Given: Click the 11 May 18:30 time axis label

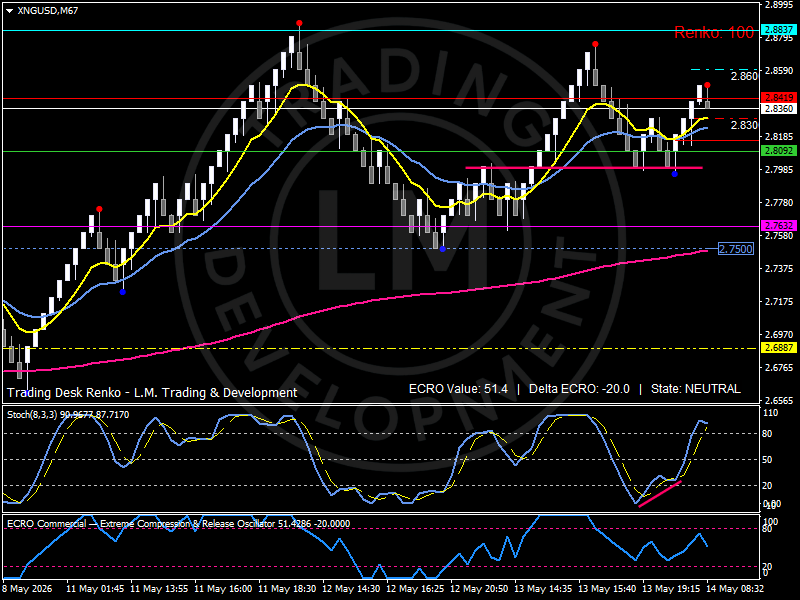Looking at the screenshot, I should click(287, 588).
